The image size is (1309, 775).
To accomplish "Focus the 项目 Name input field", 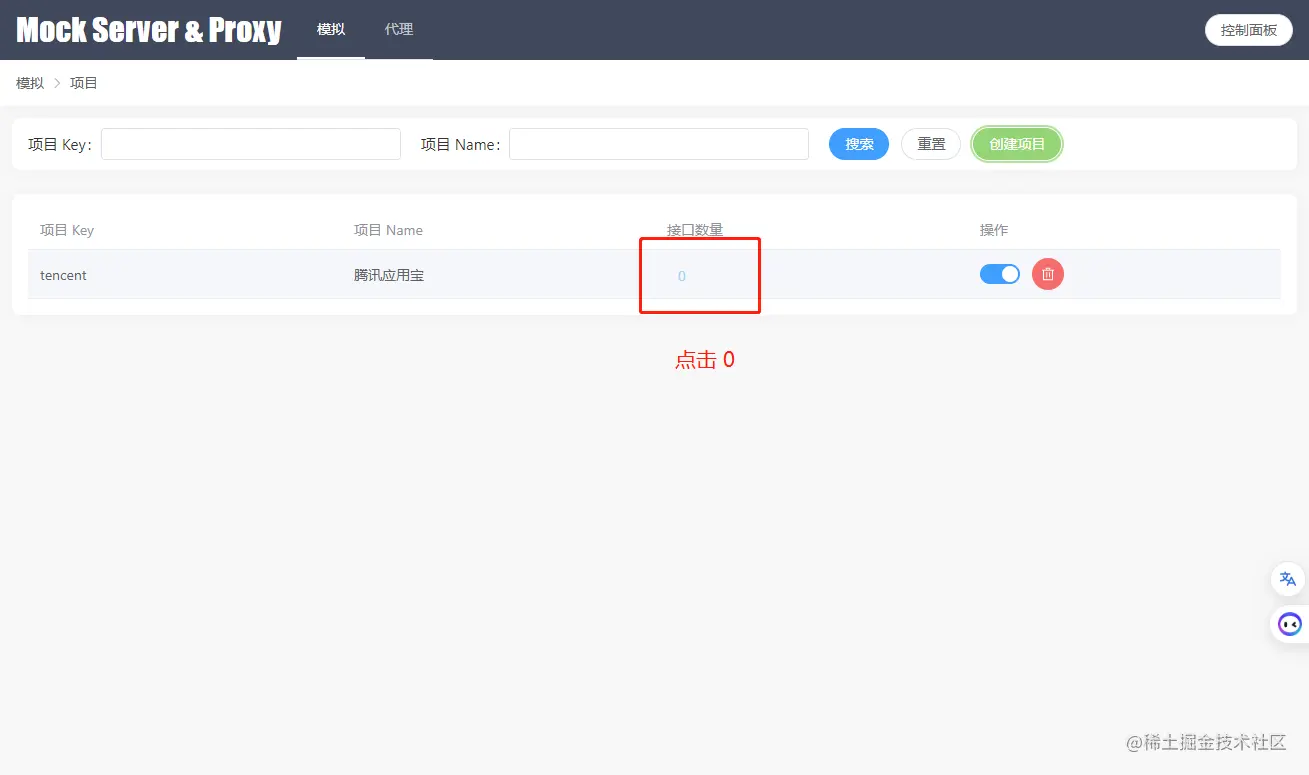I will 659,144.
